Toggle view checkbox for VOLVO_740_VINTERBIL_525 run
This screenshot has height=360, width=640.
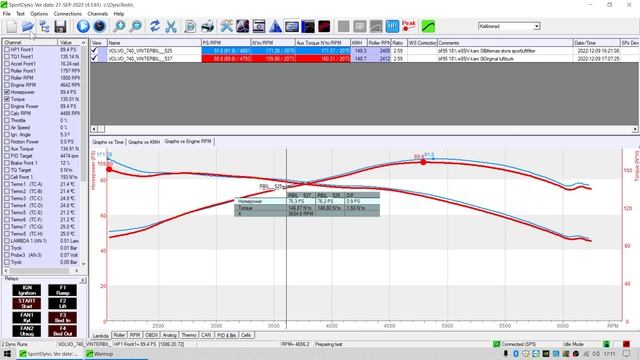tap(94, 50)
